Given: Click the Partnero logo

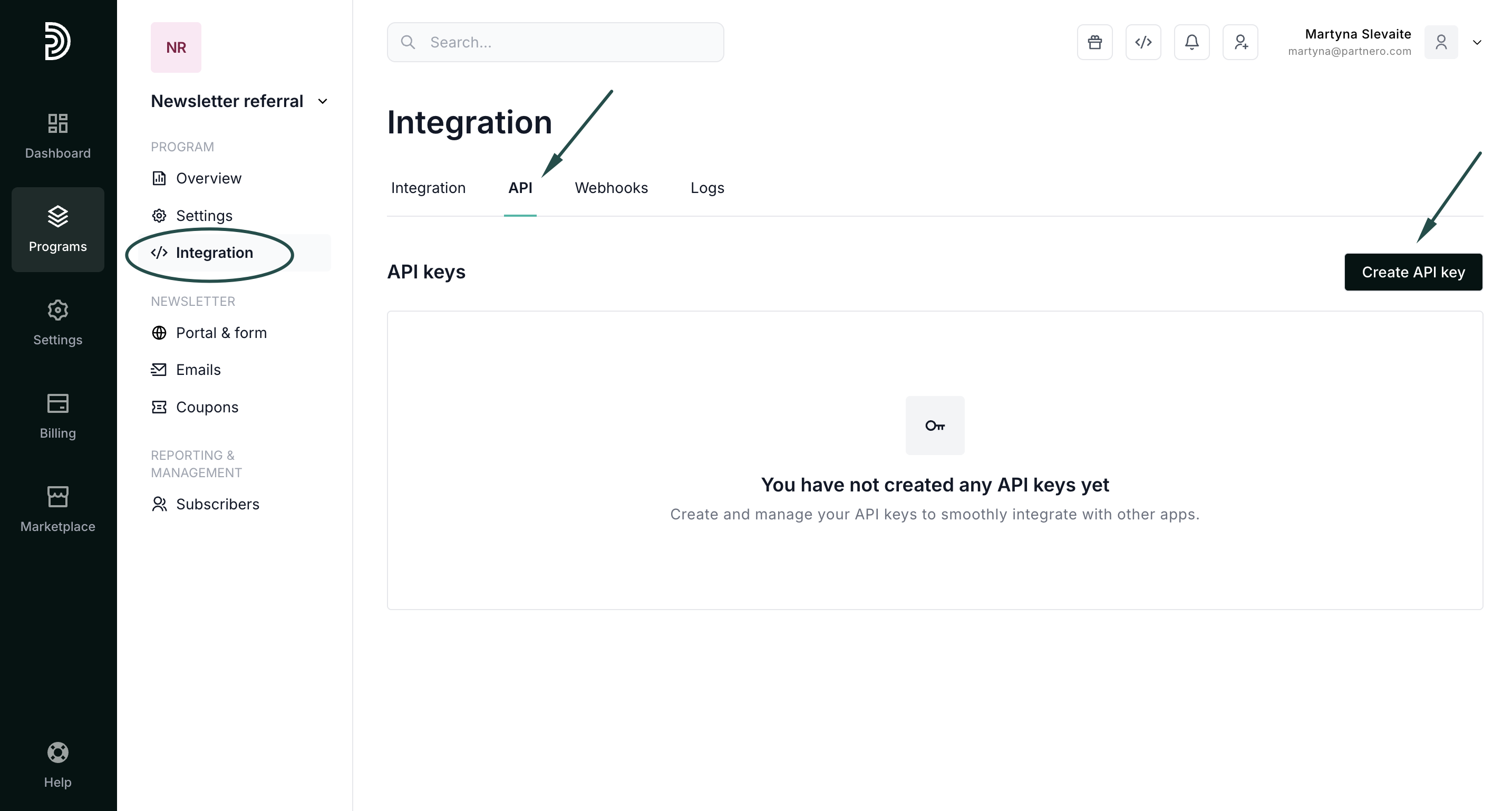Looking at the screenshot, I should pos(57,41).
